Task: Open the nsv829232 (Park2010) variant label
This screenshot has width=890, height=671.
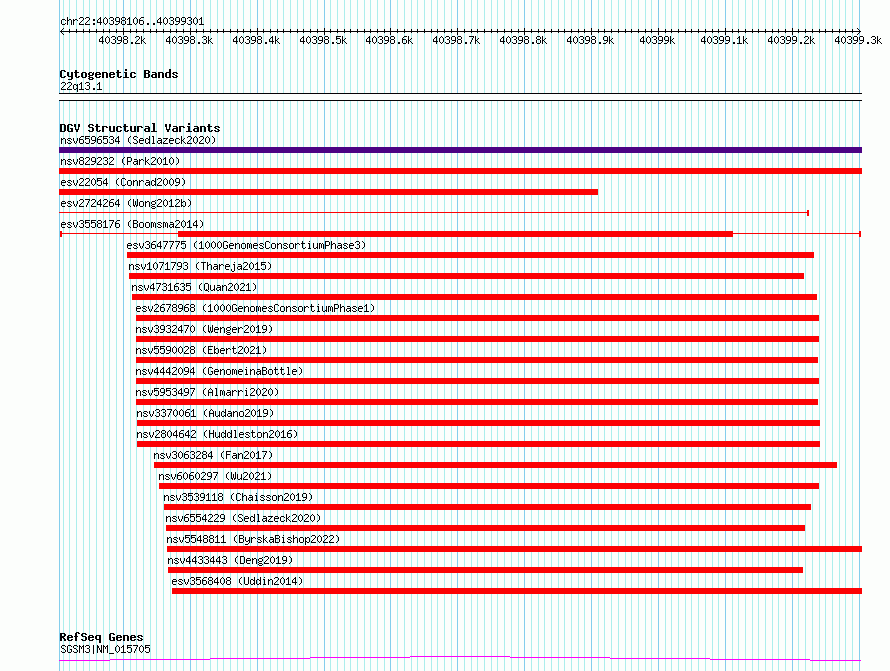Action: (120, 161)
